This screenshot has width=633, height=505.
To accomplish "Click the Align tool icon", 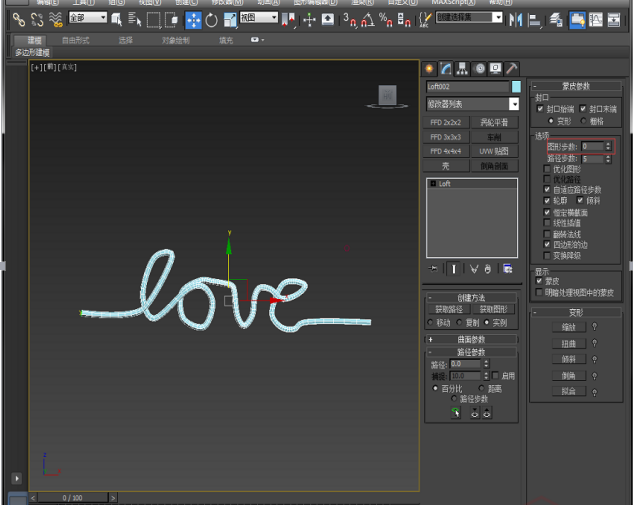I will coord(534,19).
